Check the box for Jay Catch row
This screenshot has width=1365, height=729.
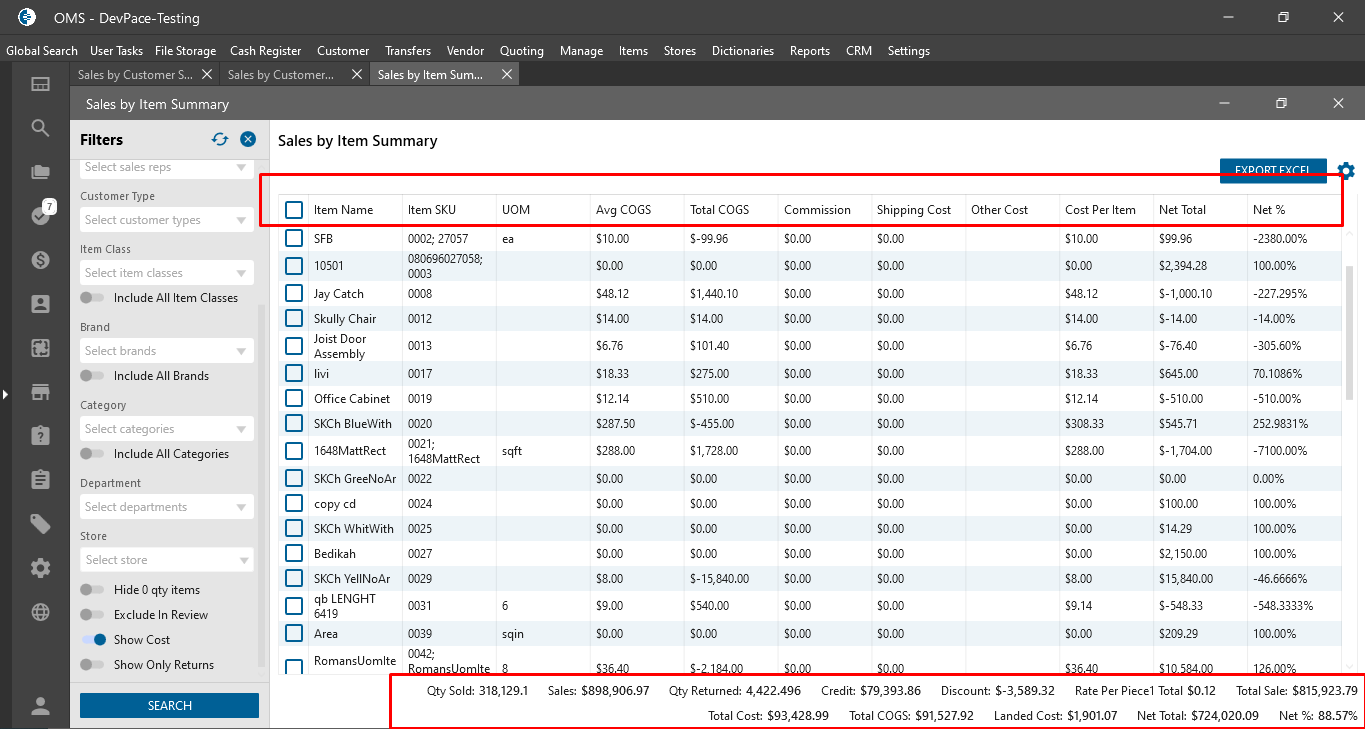(294, 294)
